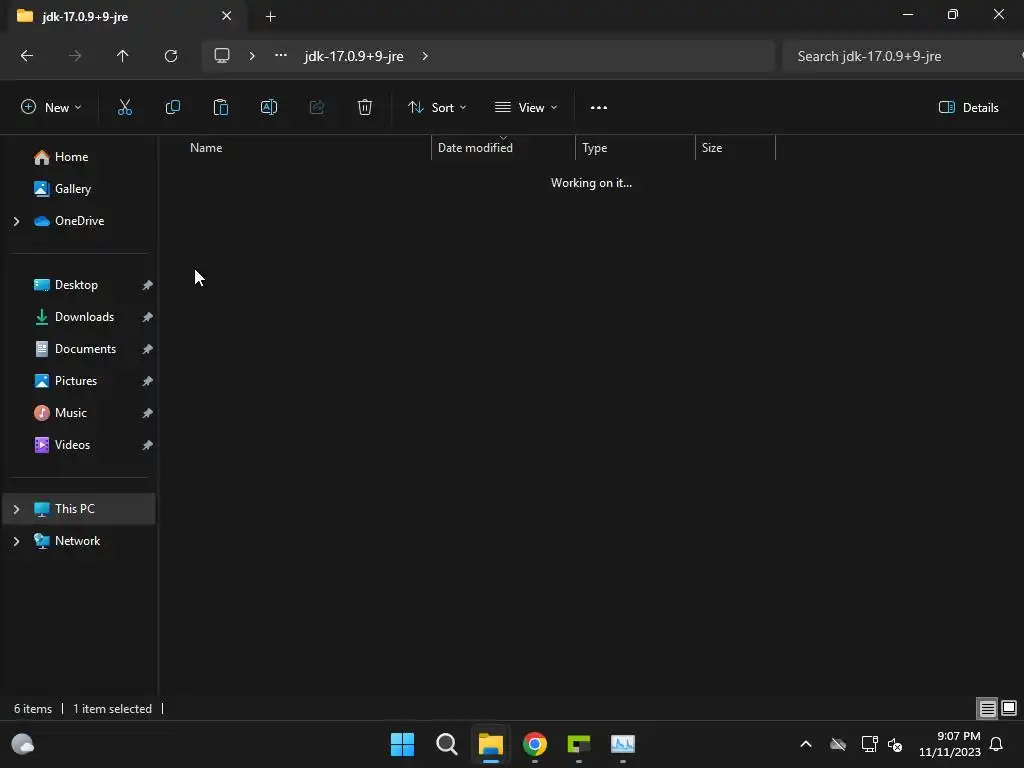This screenshot has height=768, width=1024.
Task: Sort by Date modified column
Action: point(475,148)
